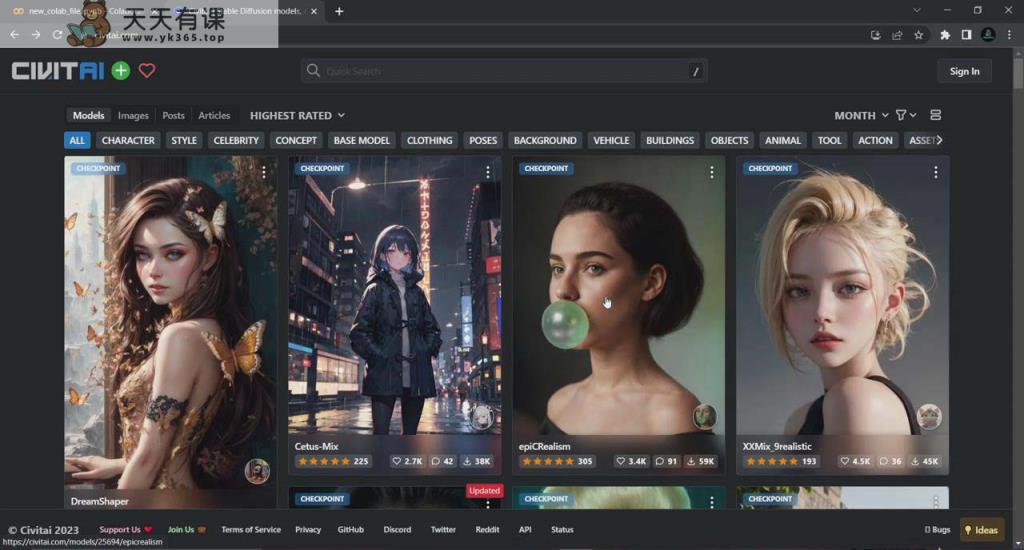Bookmark page with browser star icon
1024x550 pixels.
(919, 35)
